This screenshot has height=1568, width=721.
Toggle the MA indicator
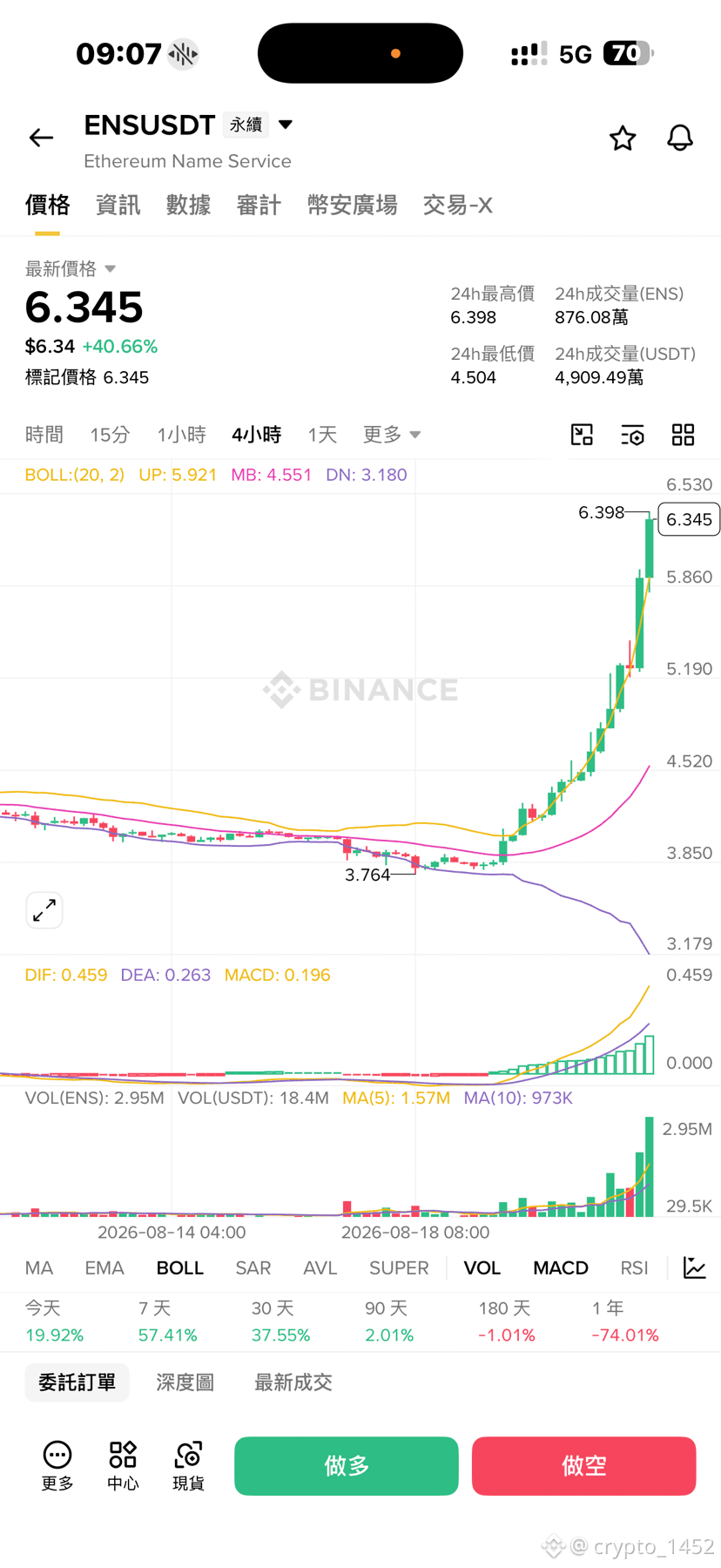click(39, 1268)
